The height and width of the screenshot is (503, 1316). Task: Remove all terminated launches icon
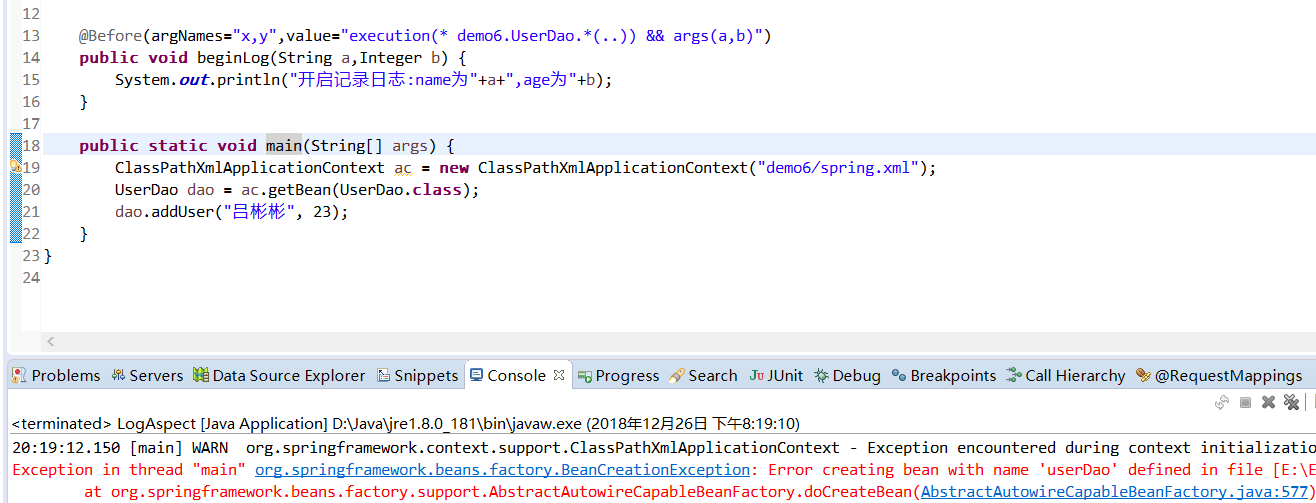click(x=1291, y=402)
